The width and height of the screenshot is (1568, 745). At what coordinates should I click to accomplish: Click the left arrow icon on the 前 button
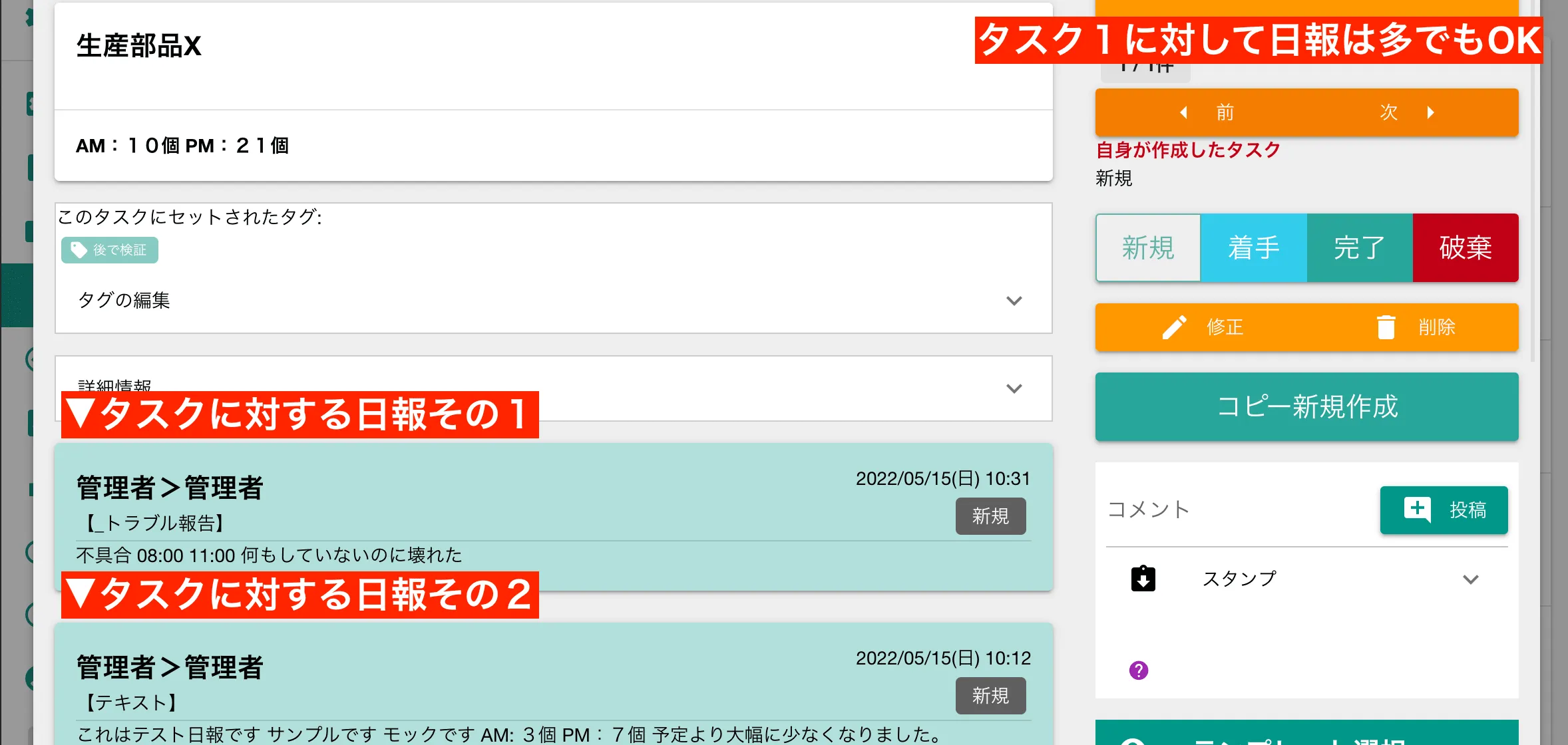[1184, 112]
